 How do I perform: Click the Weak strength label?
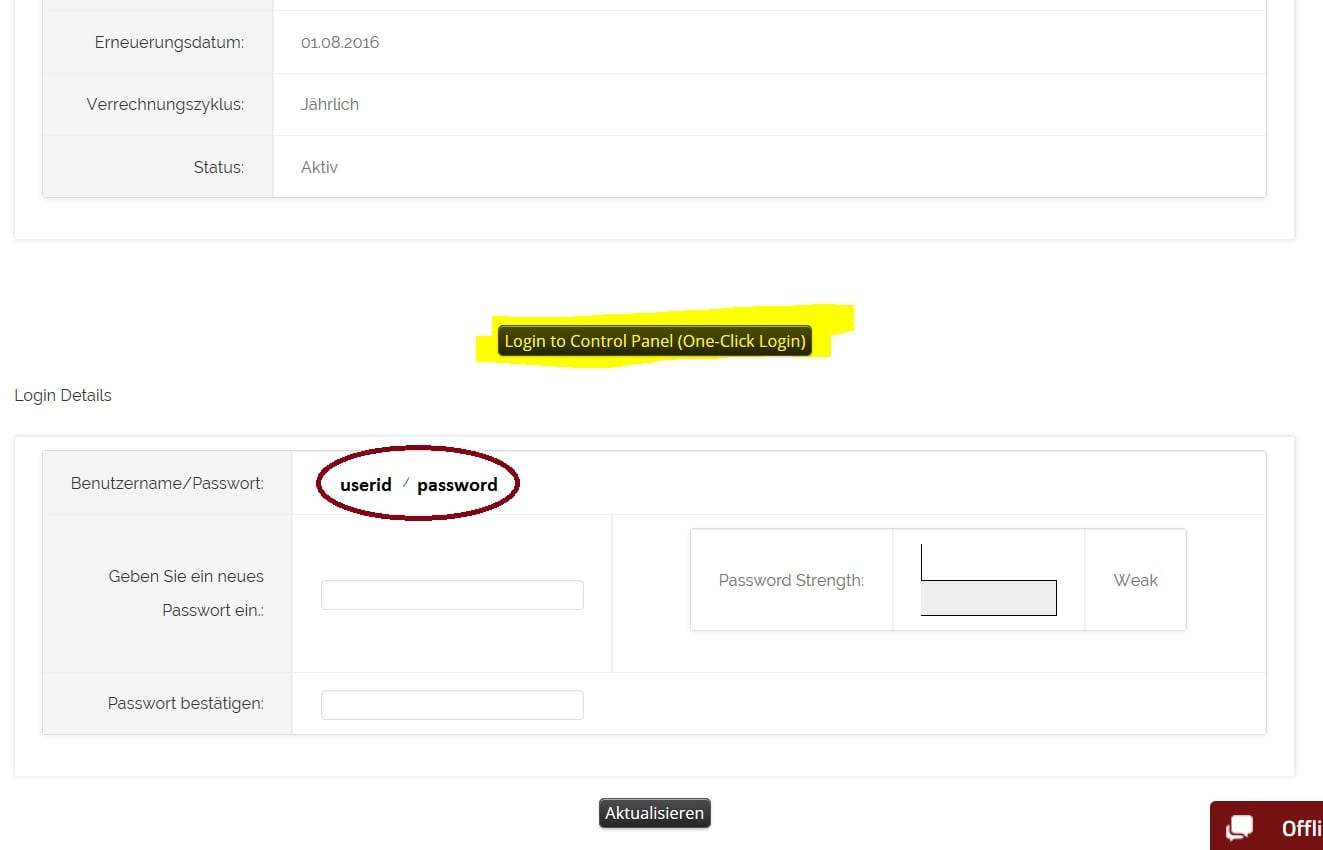pos(1135,580)
